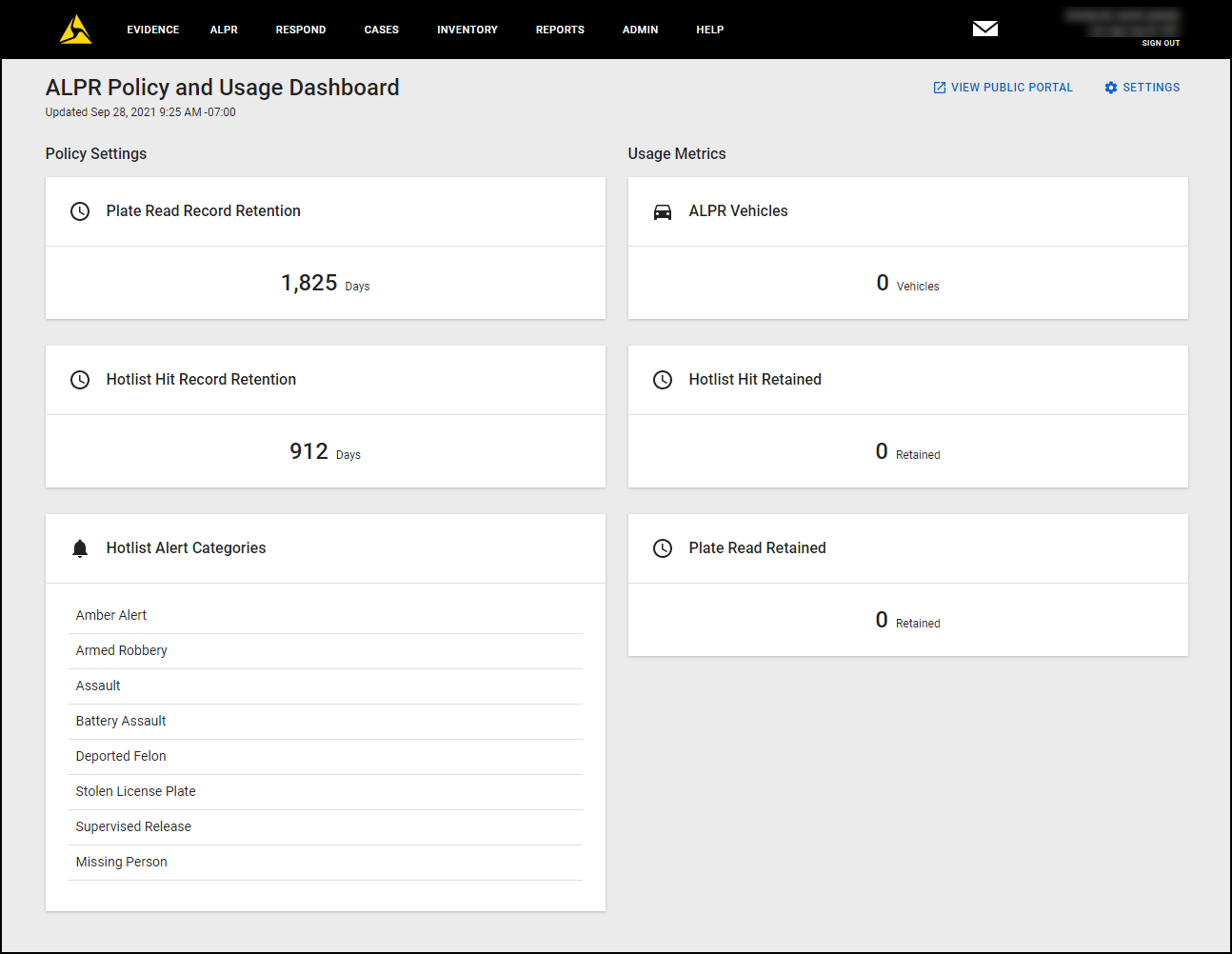Click the clock icon on Plate Read Record Retention
This screenshot has width=1232, height=954.
tap(79, 210)
